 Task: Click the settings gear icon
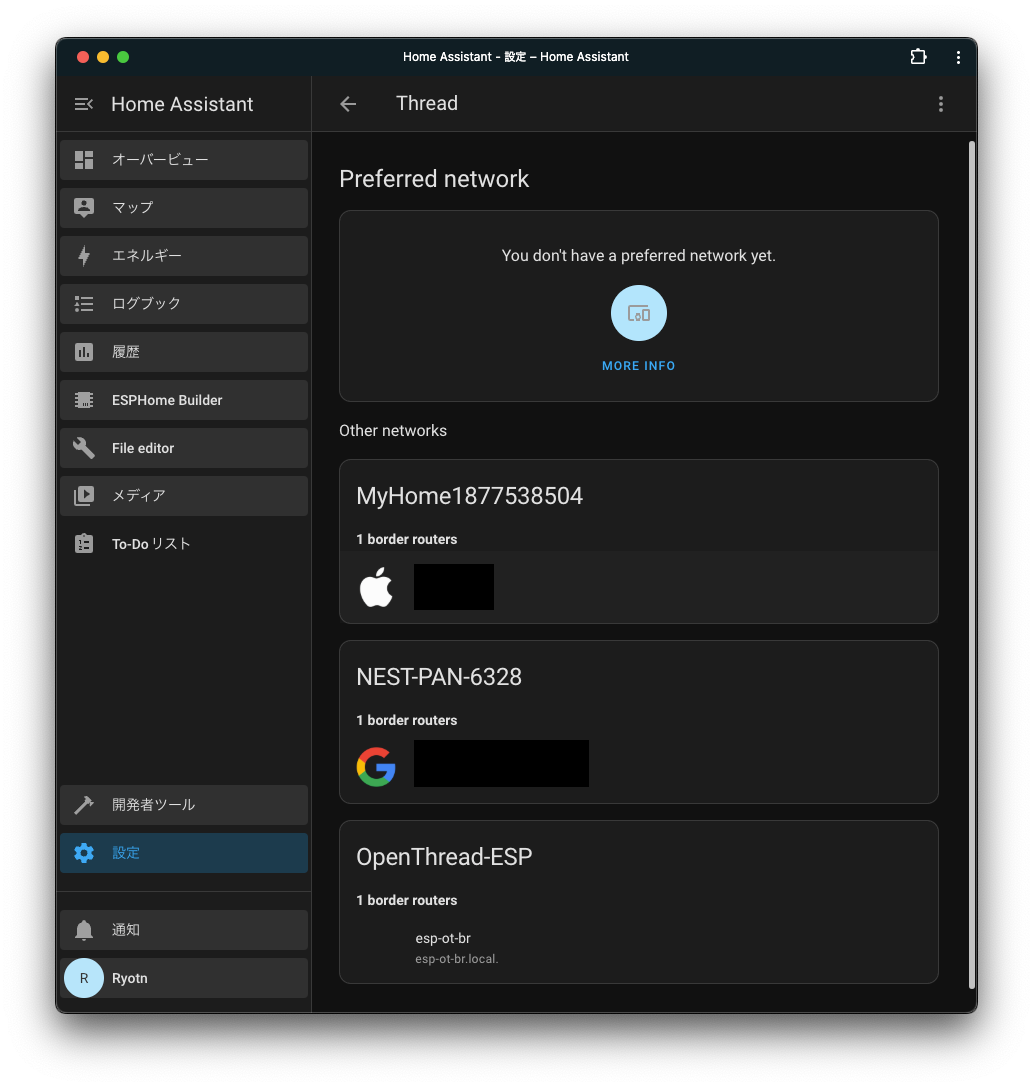click(x=84, y=853)
